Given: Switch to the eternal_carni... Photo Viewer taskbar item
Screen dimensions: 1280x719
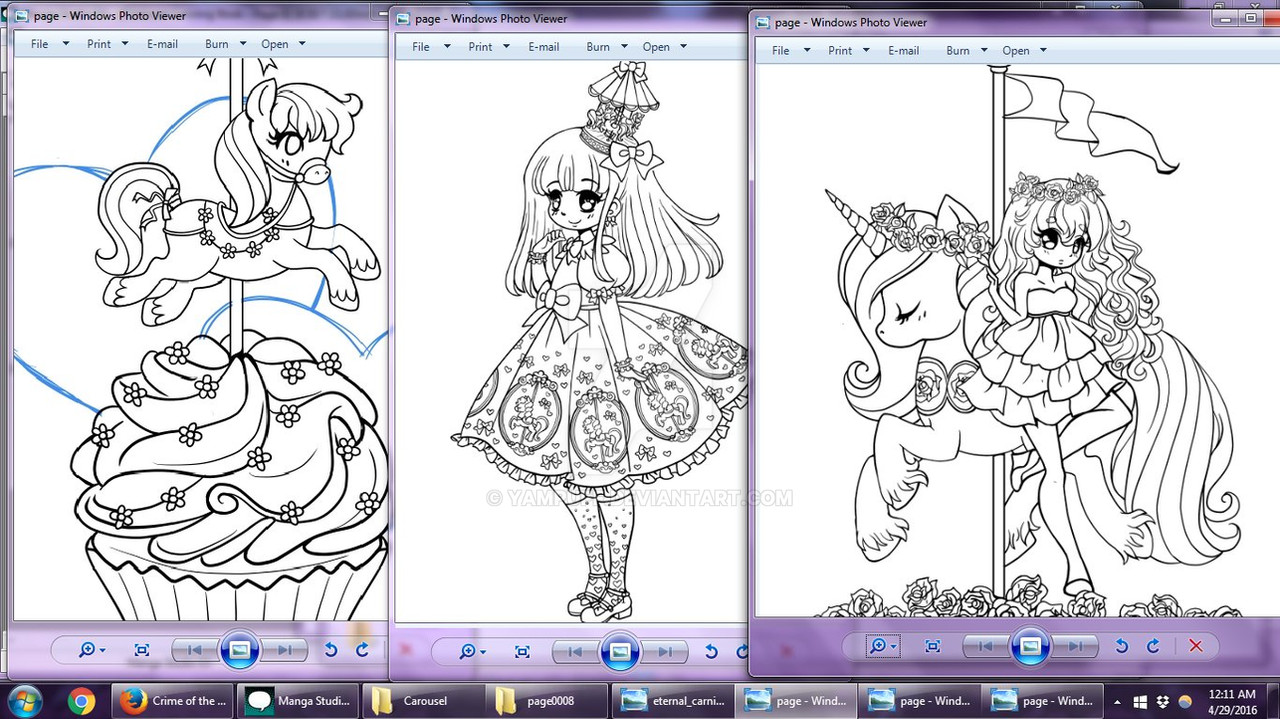Looking at the screenshot, I should click(x=673, y=701).
